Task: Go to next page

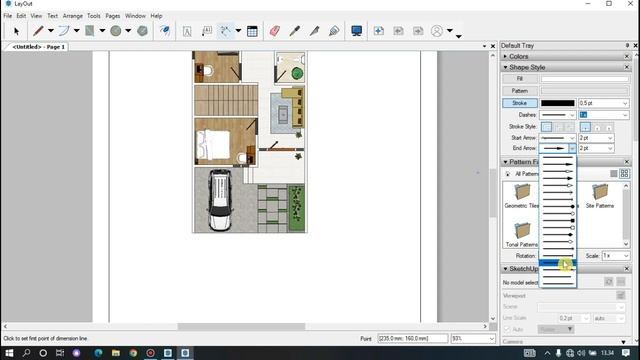Action: (418, 31)
